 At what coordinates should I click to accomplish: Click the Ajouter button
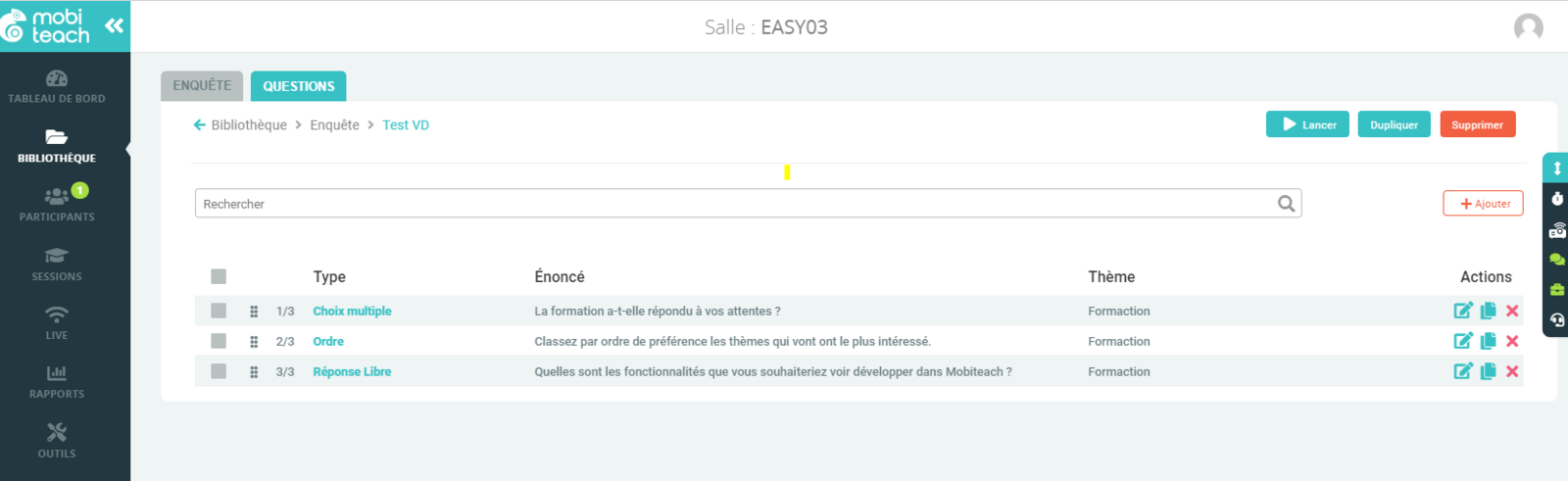coord(1484,204)
